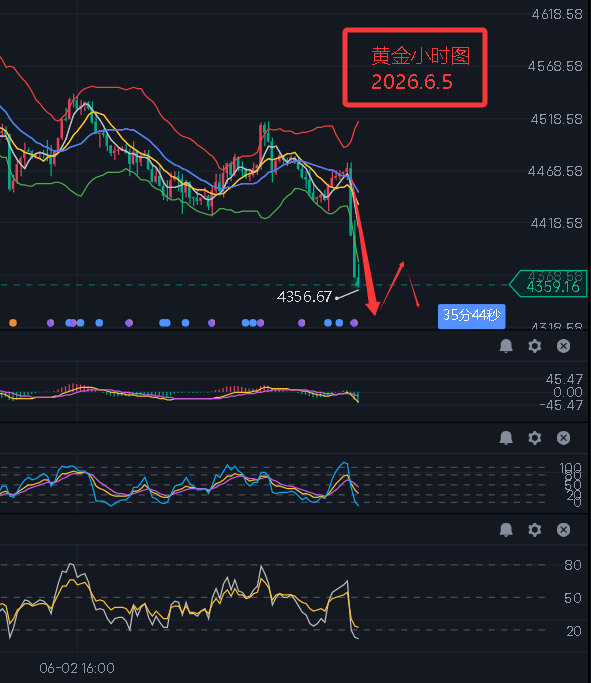Click the 45.47 MACD scale value
Viewport: 591px width, 683px height.
(x=564, y=379)
